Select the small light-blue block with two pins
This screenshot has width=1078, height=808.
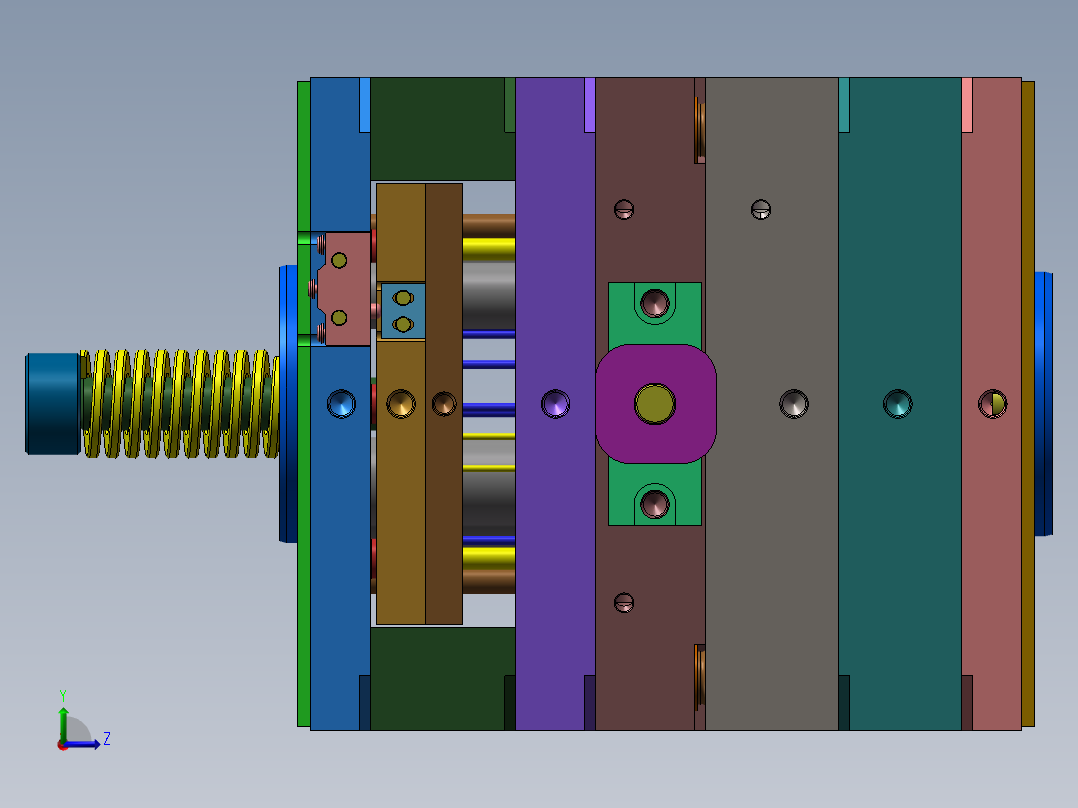[403, 311]
